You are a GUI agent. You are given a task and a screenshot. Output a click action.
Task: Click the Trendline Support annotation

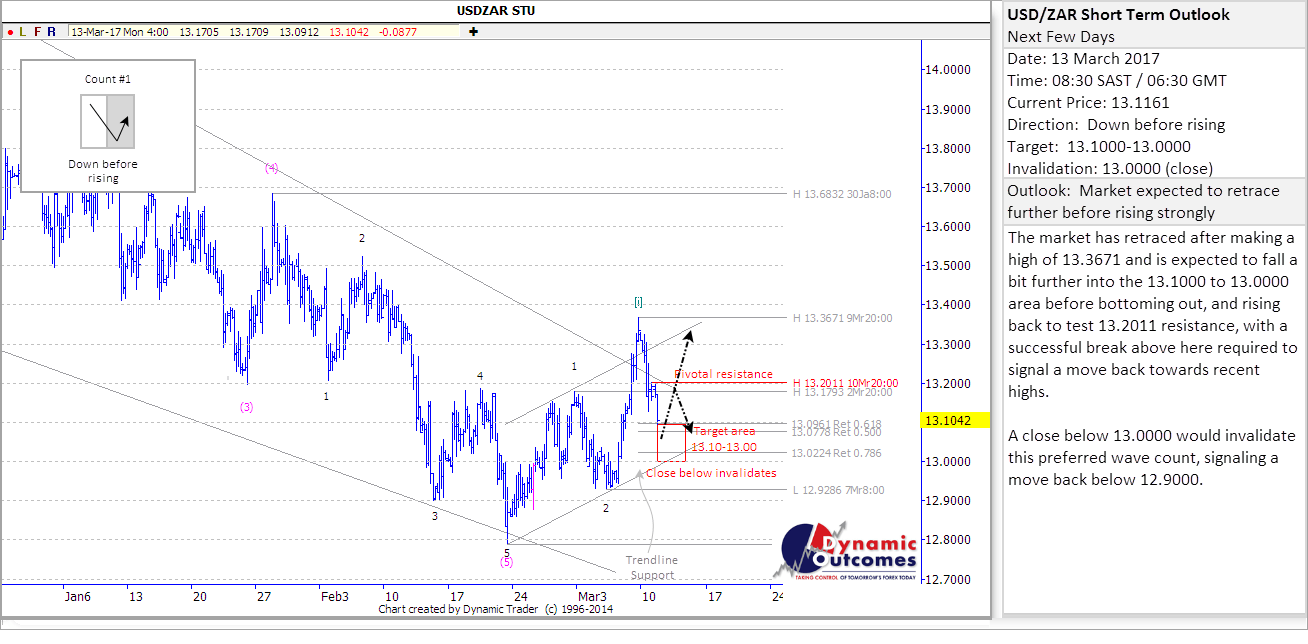[x=650, y=567]
